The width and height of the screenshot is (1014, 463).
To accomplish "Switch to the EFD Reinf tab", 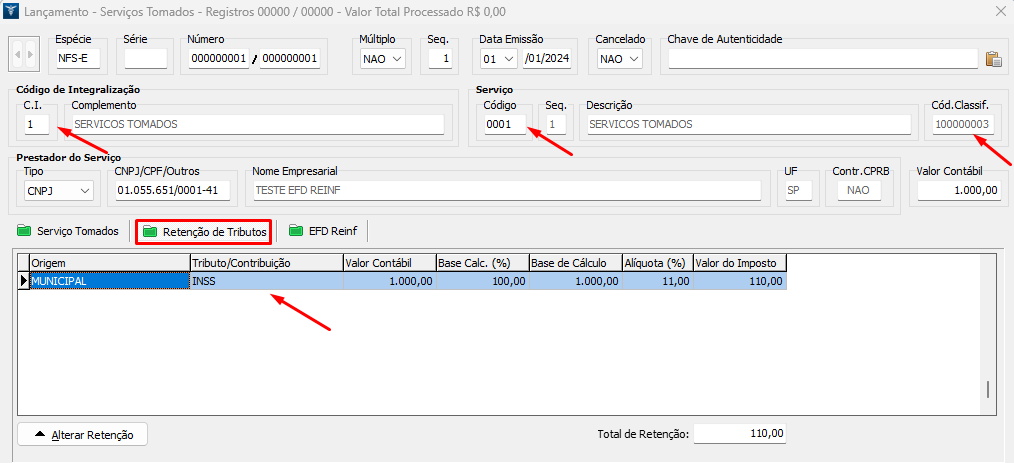I will [x=326, y=231].
